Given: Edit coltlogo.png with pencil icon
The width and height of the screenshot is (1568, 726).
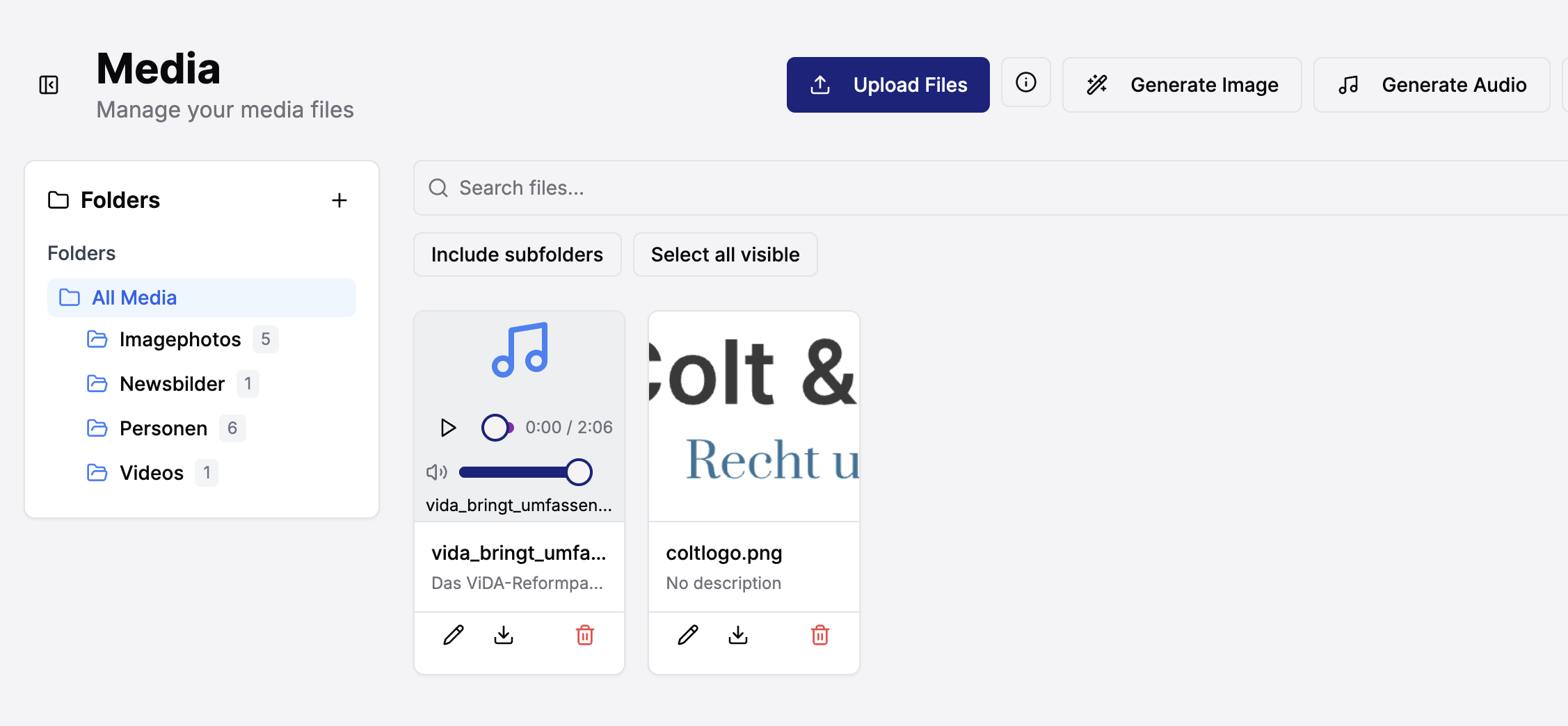Looking at the screenshot, I should [688, 635].
